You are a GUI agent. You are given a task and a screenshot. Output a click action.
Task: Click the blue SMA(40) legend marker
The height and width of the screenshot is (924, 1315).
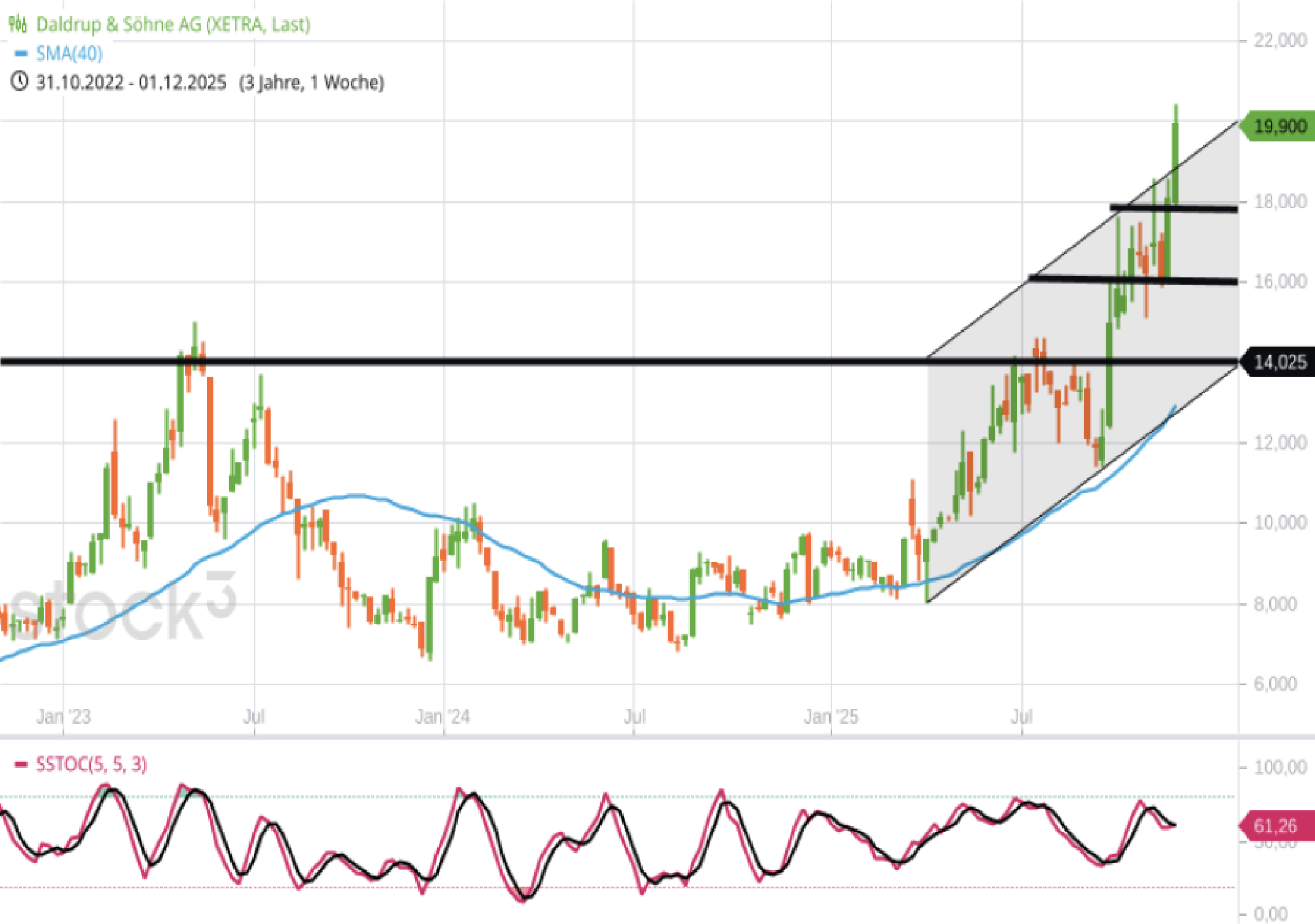coord(21,54)
